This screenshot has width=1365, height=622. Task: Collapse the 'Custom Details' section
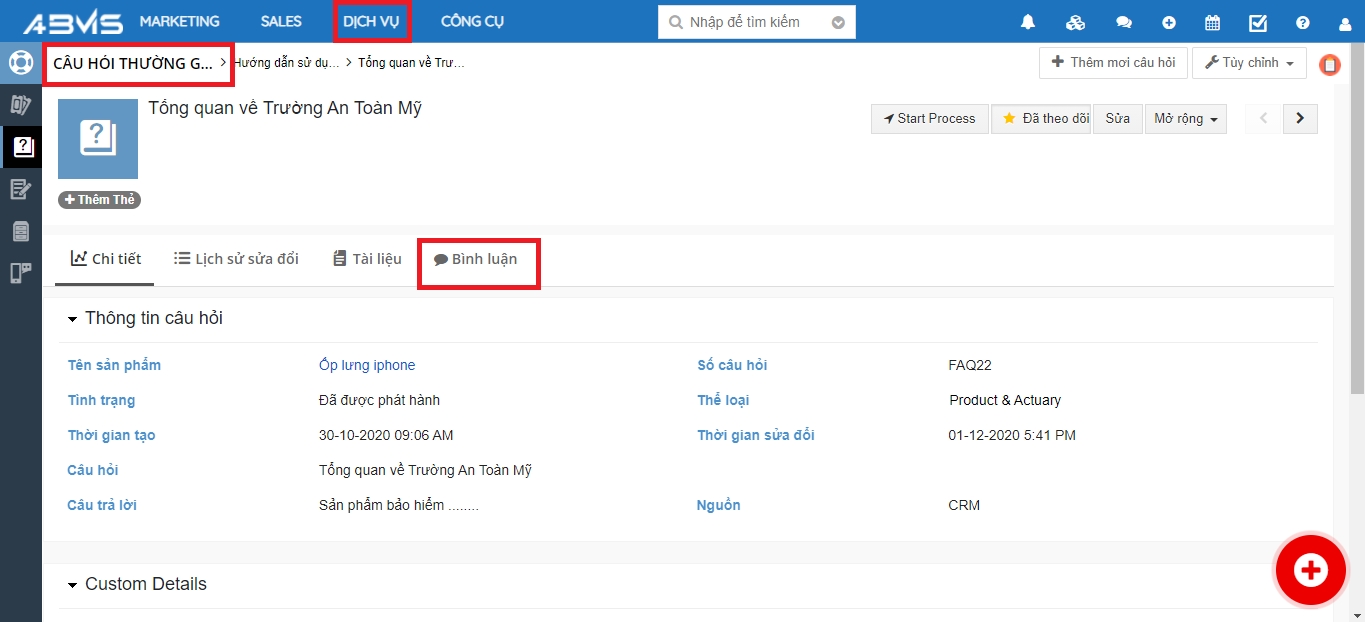pos(72,585)
